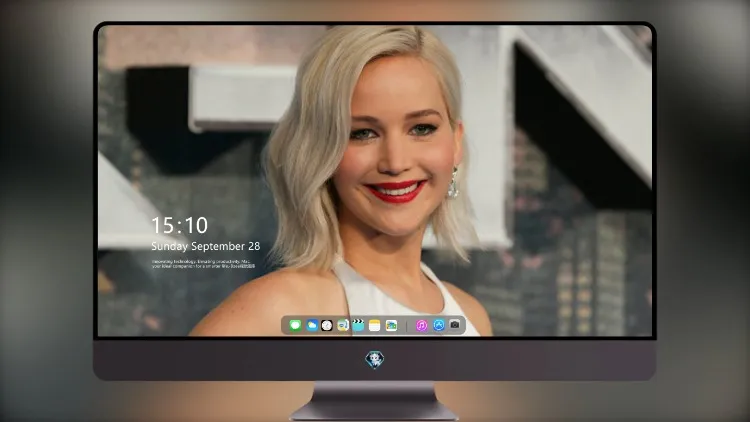
Task: Open the Weather app in dock
Action: [x=311, y=326]
